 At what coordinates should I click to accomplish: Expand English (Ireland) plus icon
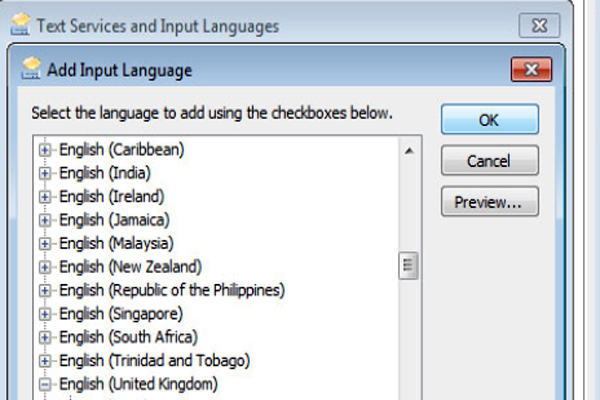(x=44, y=196)
